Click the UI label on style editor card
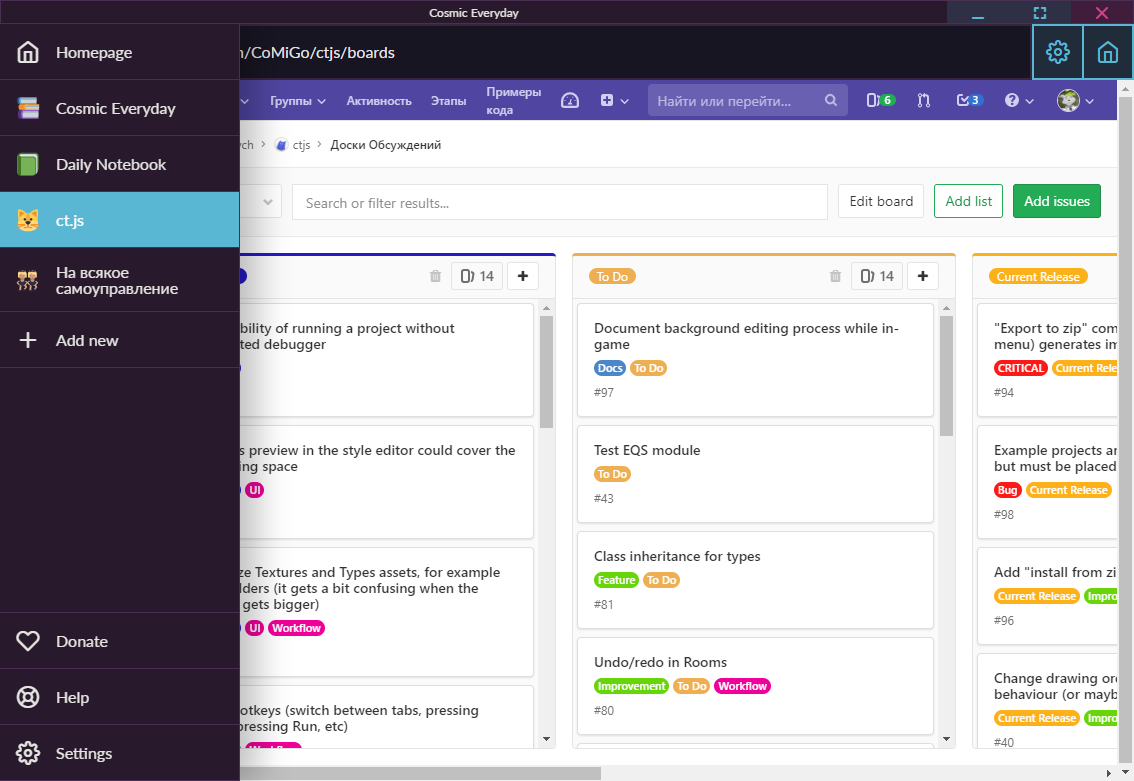This screenshot has width=1134, height=781. click(x=255, y=490)
